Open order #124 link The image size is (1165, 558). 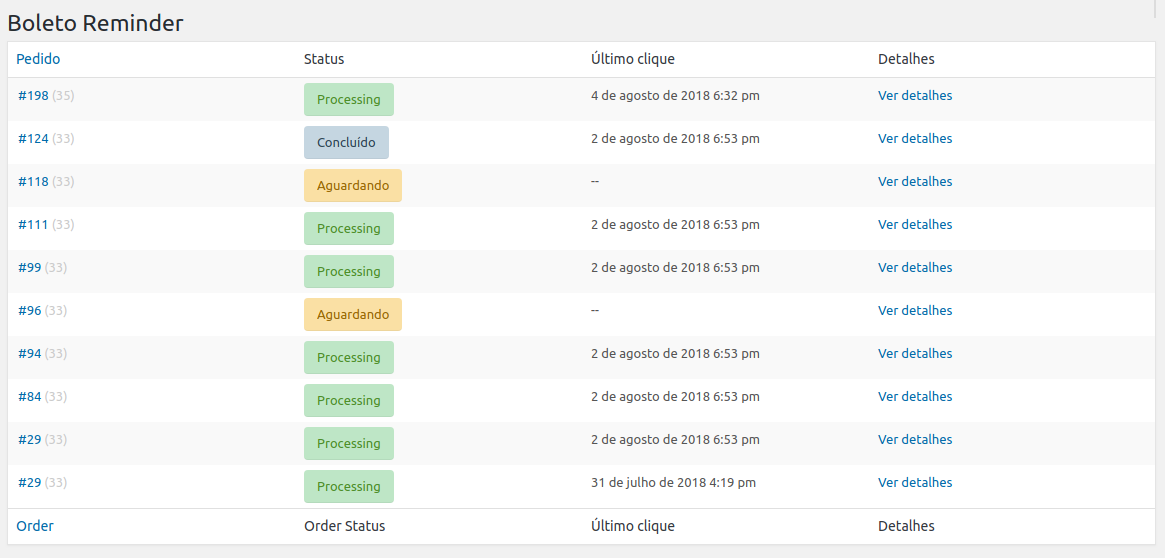[33, 139]
